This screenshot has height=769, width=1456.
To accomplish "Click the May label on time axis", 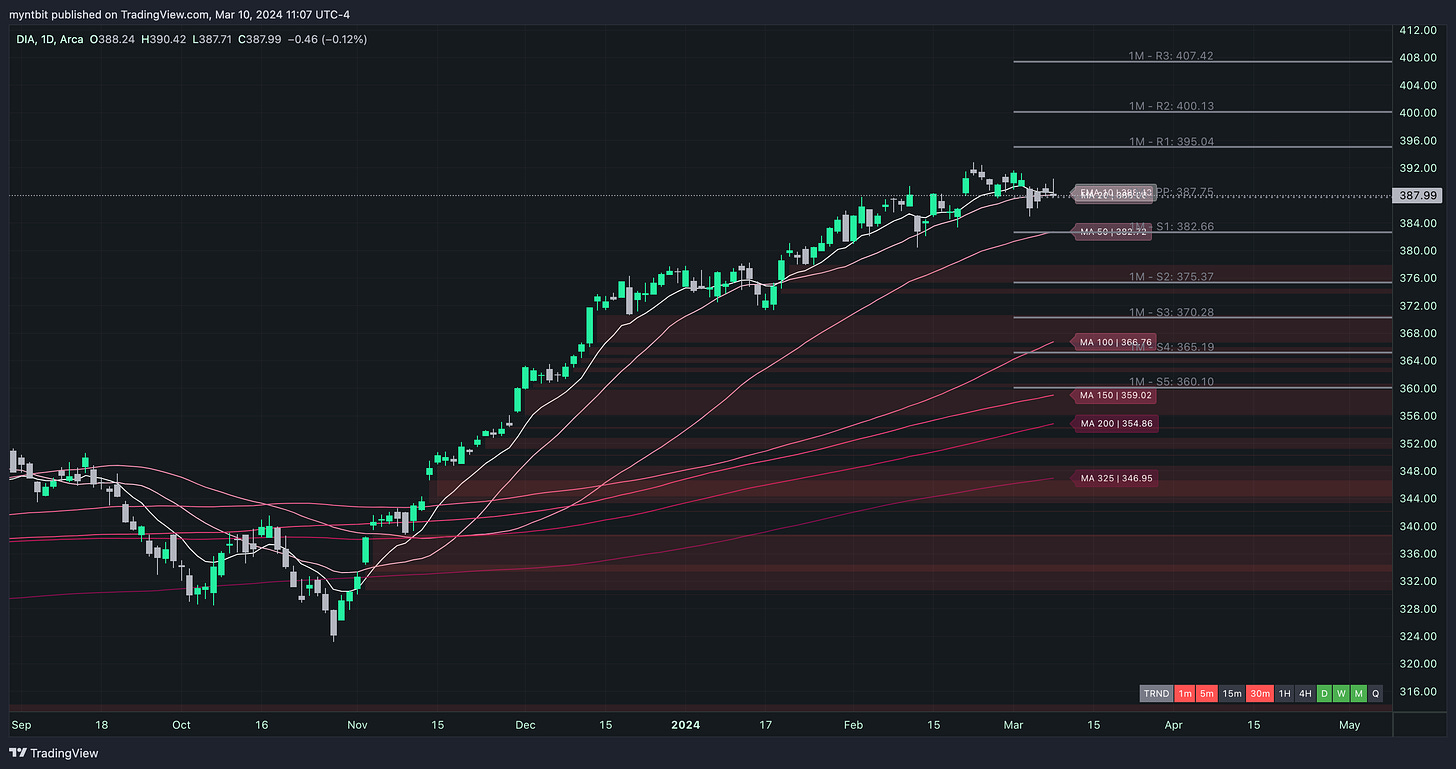I will tap(1350, 724).
